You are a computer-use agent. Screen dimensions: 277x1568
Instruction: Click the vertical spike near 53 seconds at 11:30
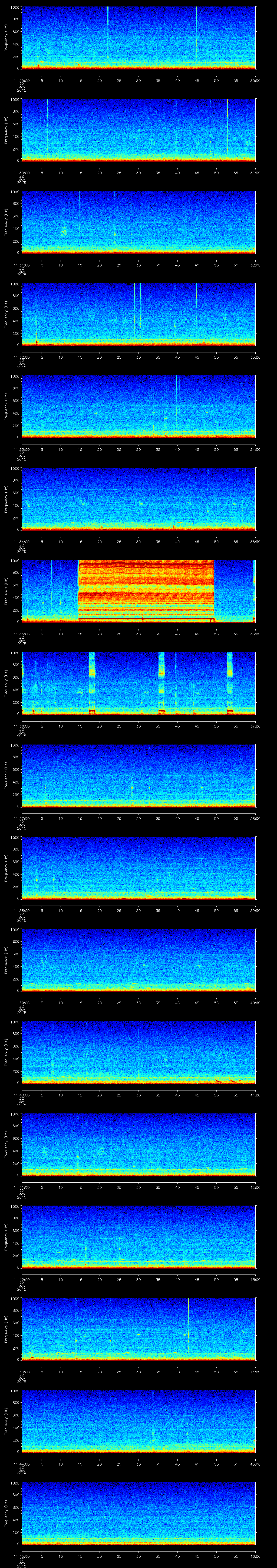(228, 126)
